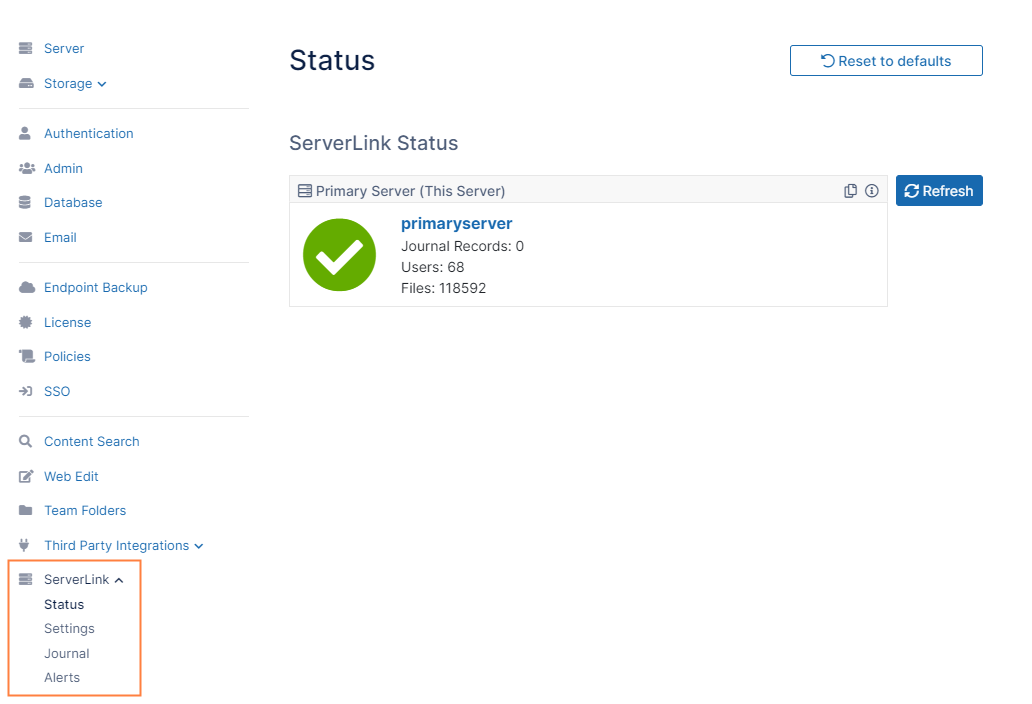Click Reset to defaults button

[x=886, y=61]
